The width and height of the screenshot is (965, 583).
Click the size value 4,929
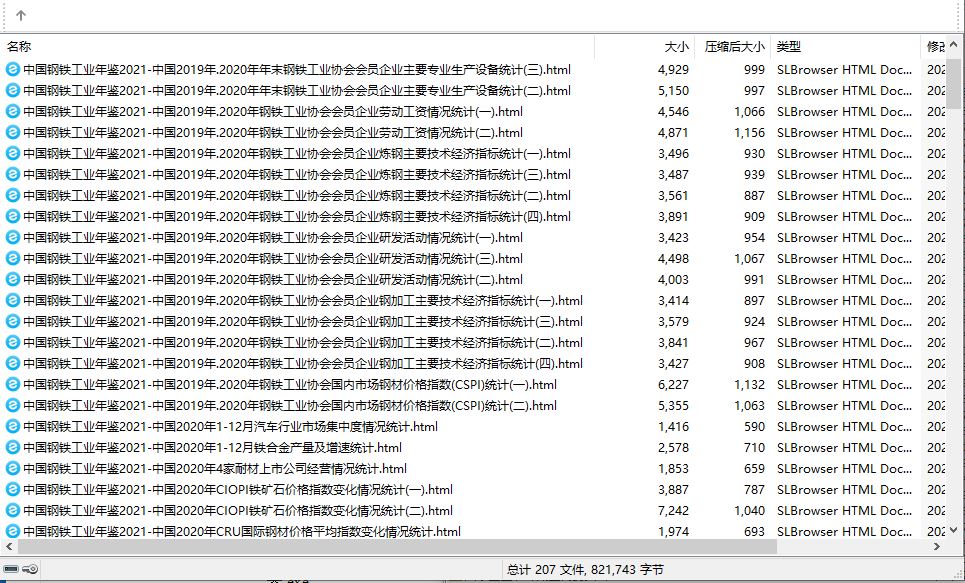673,70
